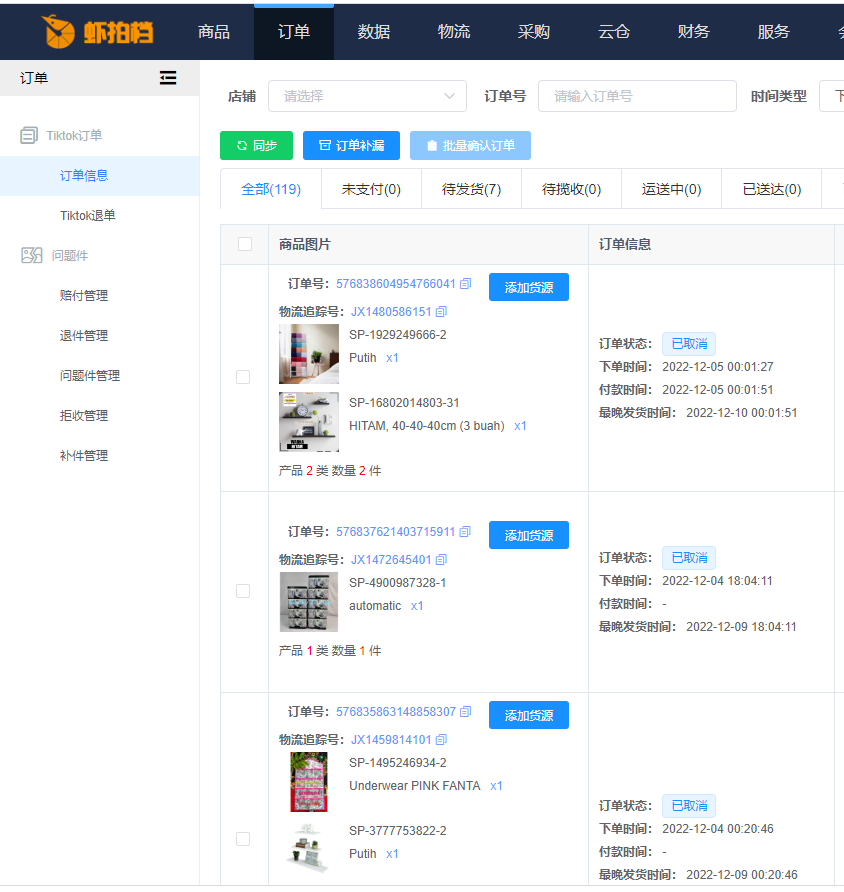Select checkbox for order 576835863148858307
The width and height of the screenshot is (844, 892).
(243, 839)
